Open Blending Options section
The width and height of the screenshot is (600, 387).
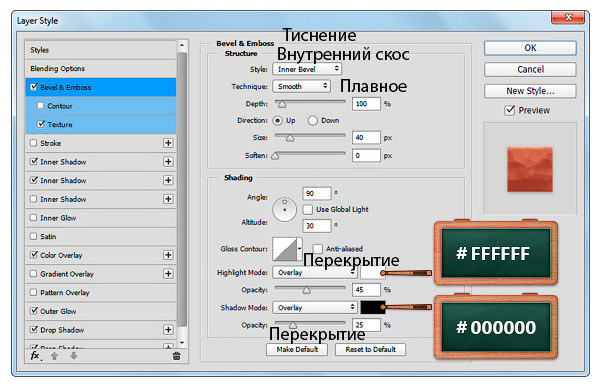click(x=101, y=69)
